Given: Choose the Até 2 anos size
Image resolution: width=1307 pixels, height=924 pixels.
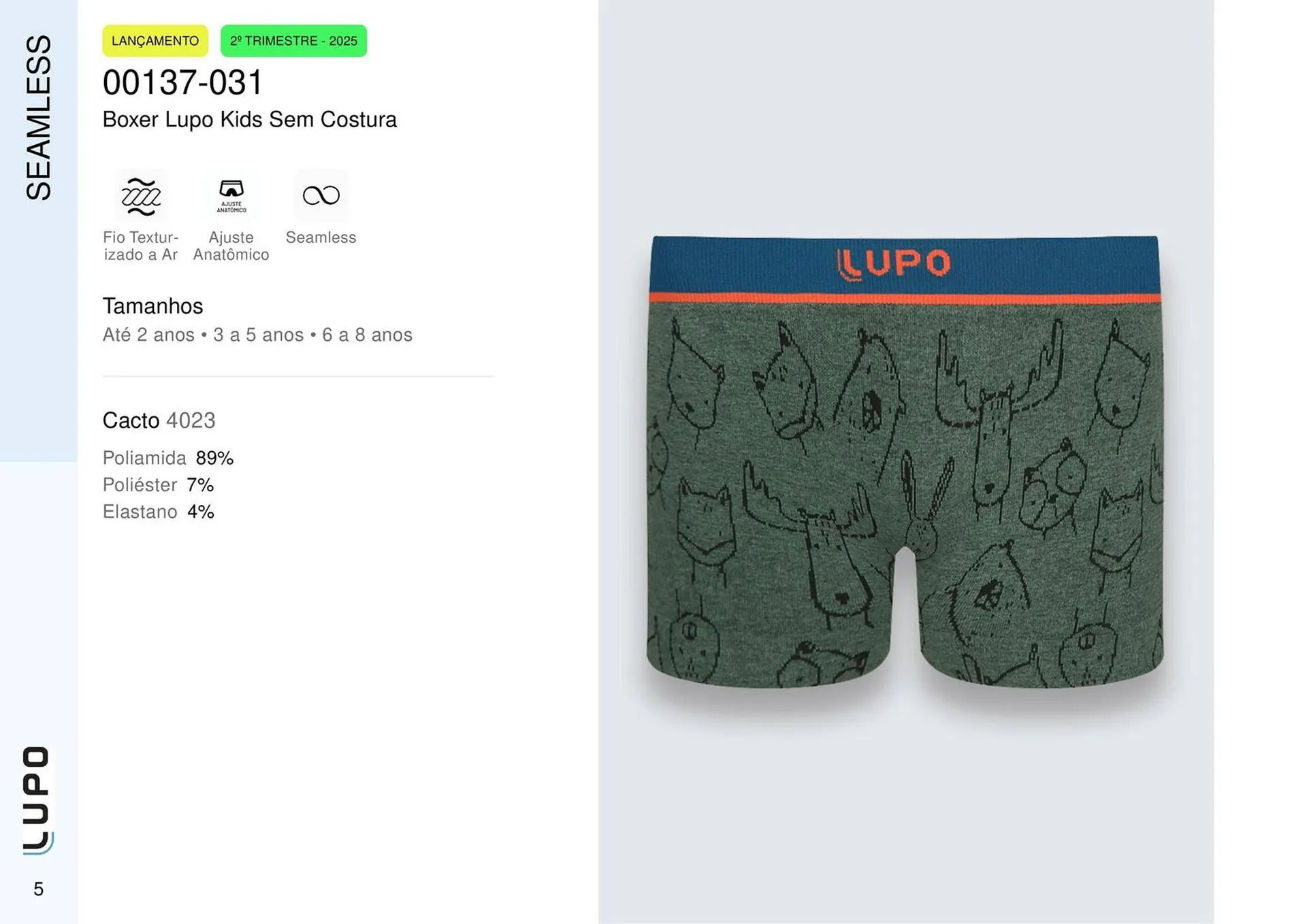Looking at the screenshot, I should pyautogui.click(x=148, y=335).
